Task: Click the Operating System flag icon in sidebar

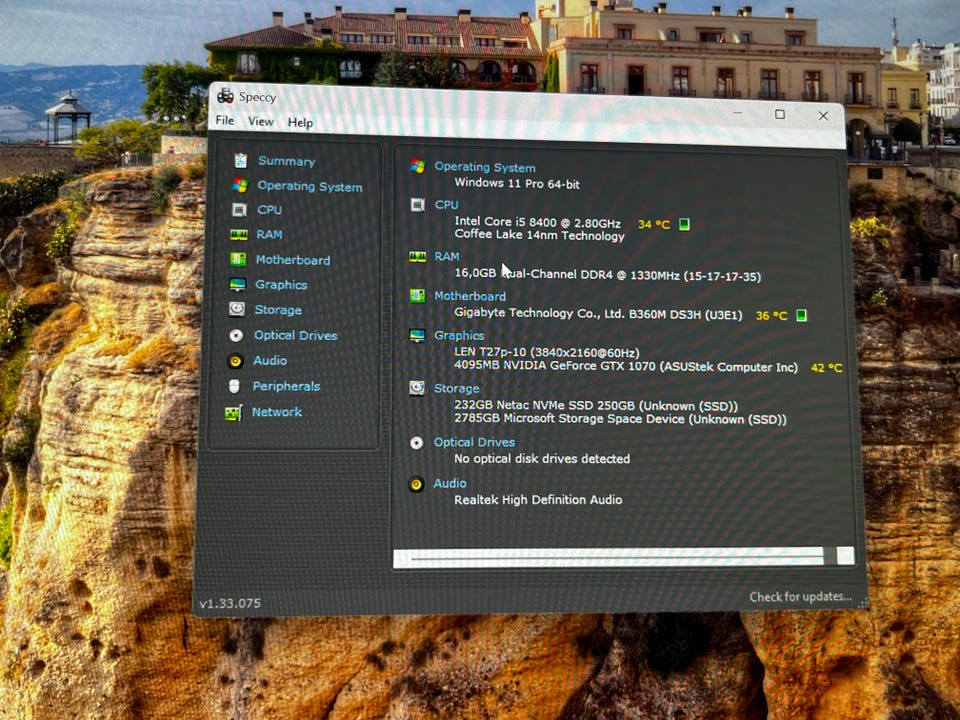Action: tap(240, 185)
